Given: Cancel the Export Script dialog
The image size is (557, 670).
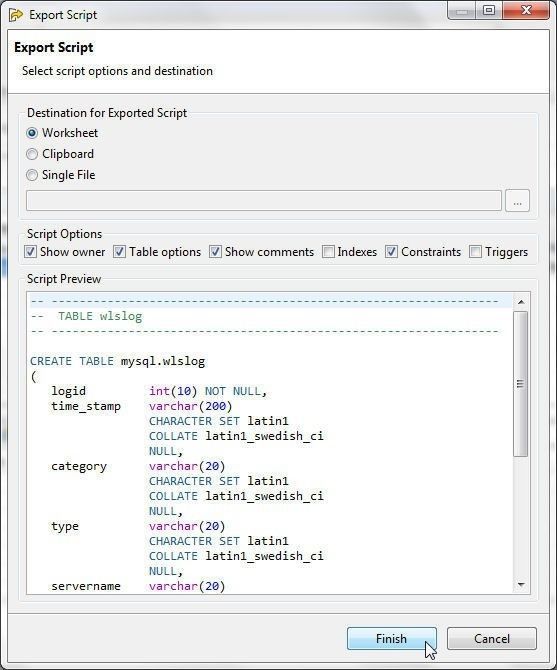Looking at the screenshot, I should (x=492, y=638).
